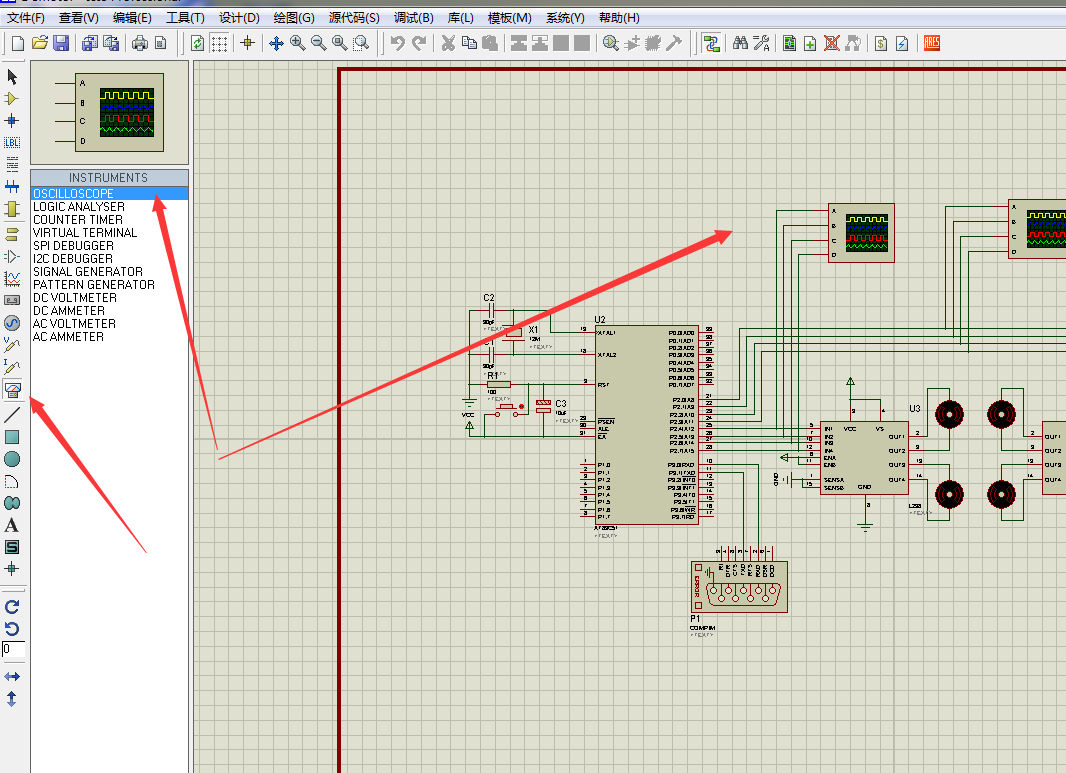1066x773 pixels.
Task: Open the ARES PCB layout icon
Action: (932, 43)
